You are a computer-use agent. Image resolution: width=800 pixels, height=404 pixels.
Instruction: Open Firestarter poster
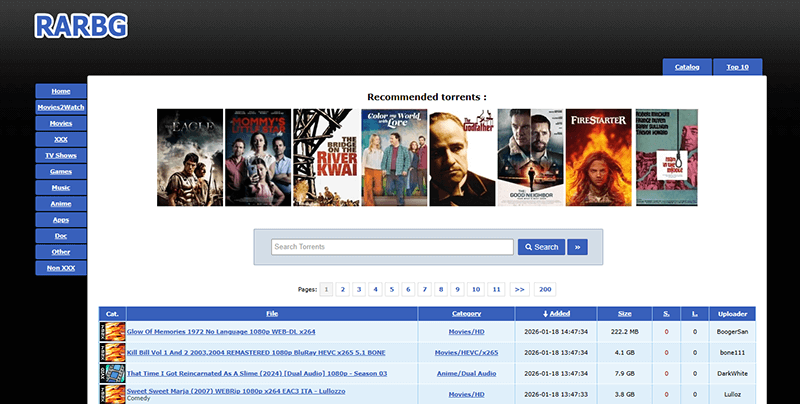point(598,157)
